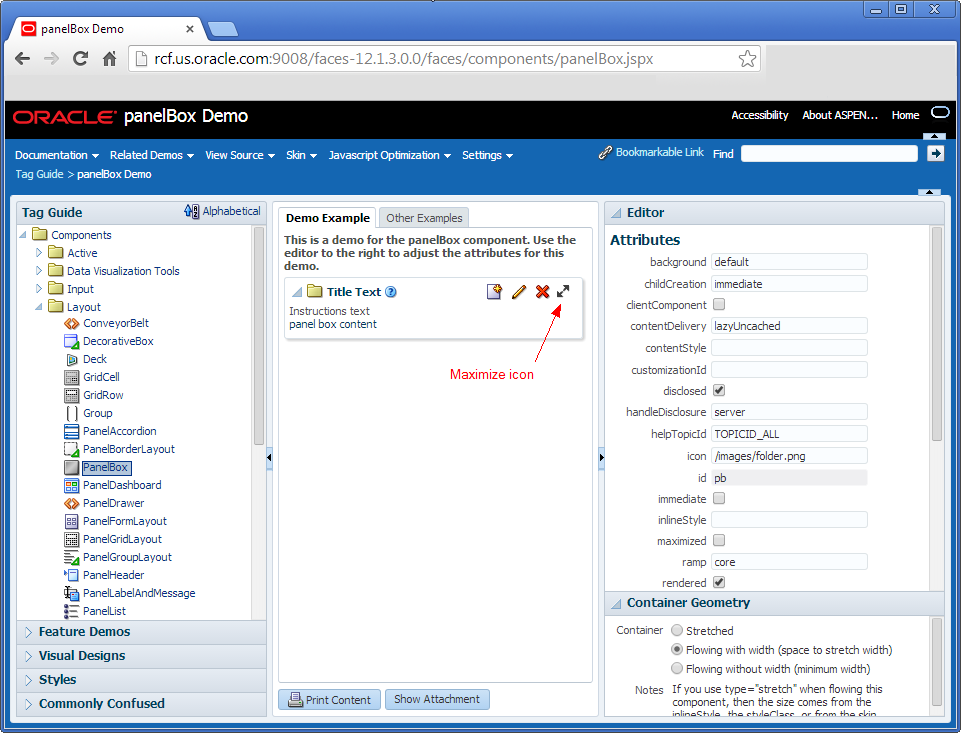Image resolution: width=961 pixels, height=733 pixels.
Task: Click the browser reload icon
Action: tap(80, 59)
